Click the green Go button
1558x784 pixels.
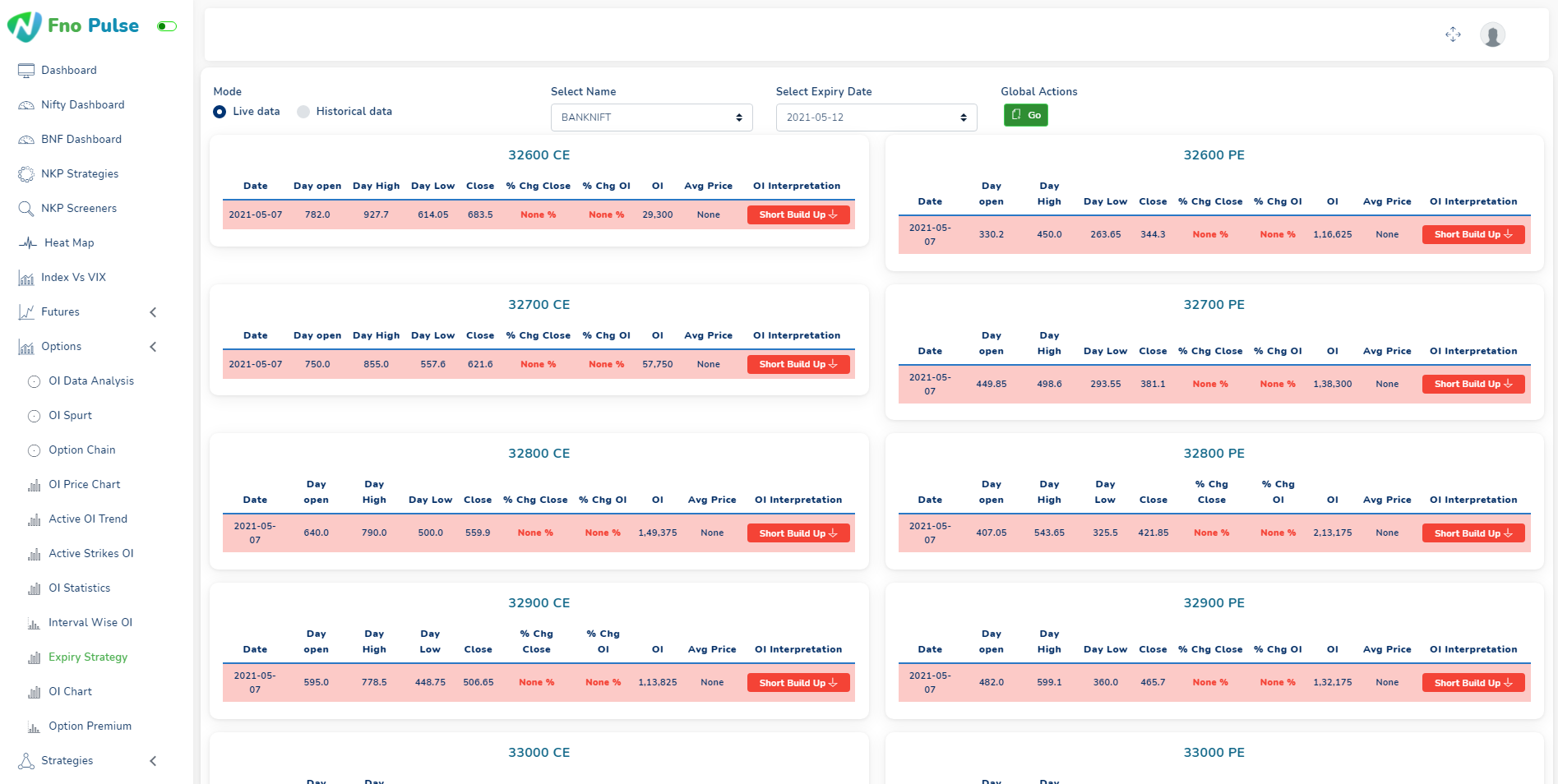click(x=1025, y=115)
